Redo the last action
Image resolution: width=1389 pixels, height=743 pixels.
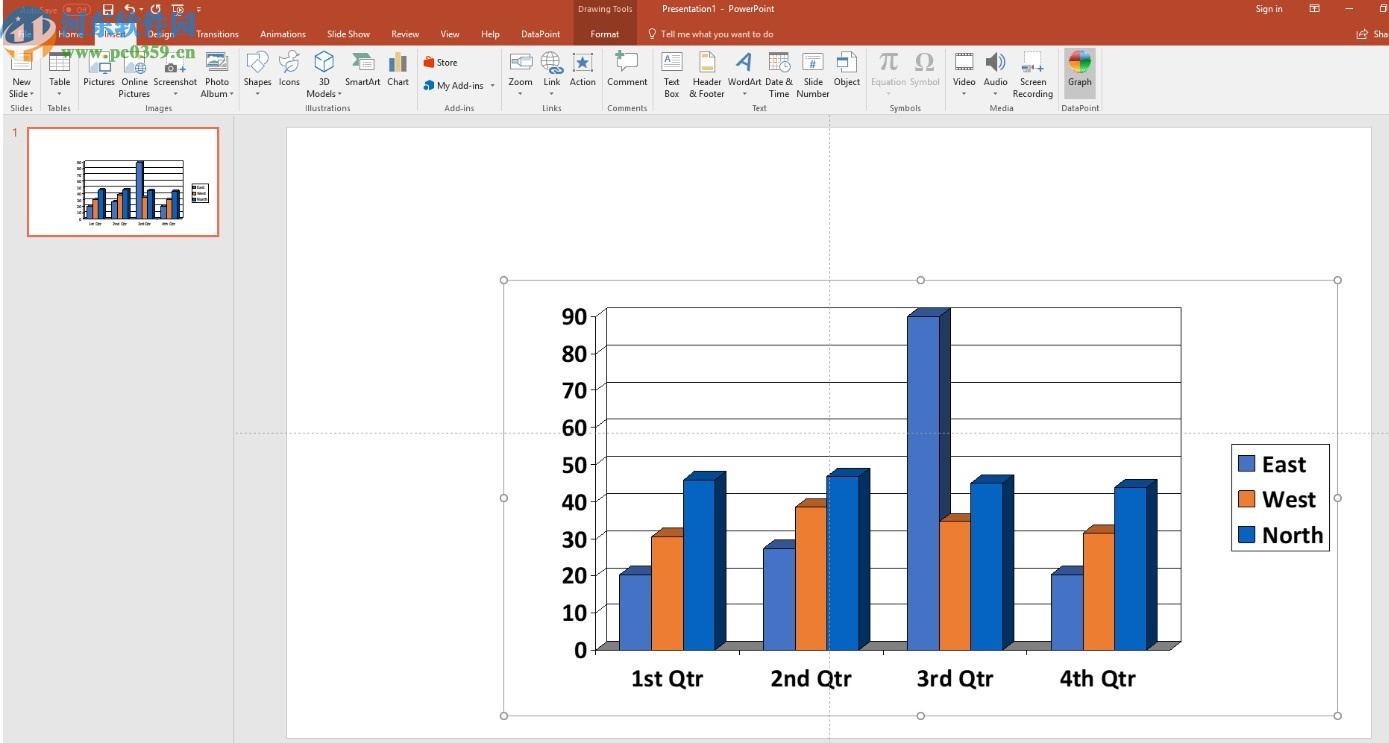pyautogui.click(x=155, y=9)
